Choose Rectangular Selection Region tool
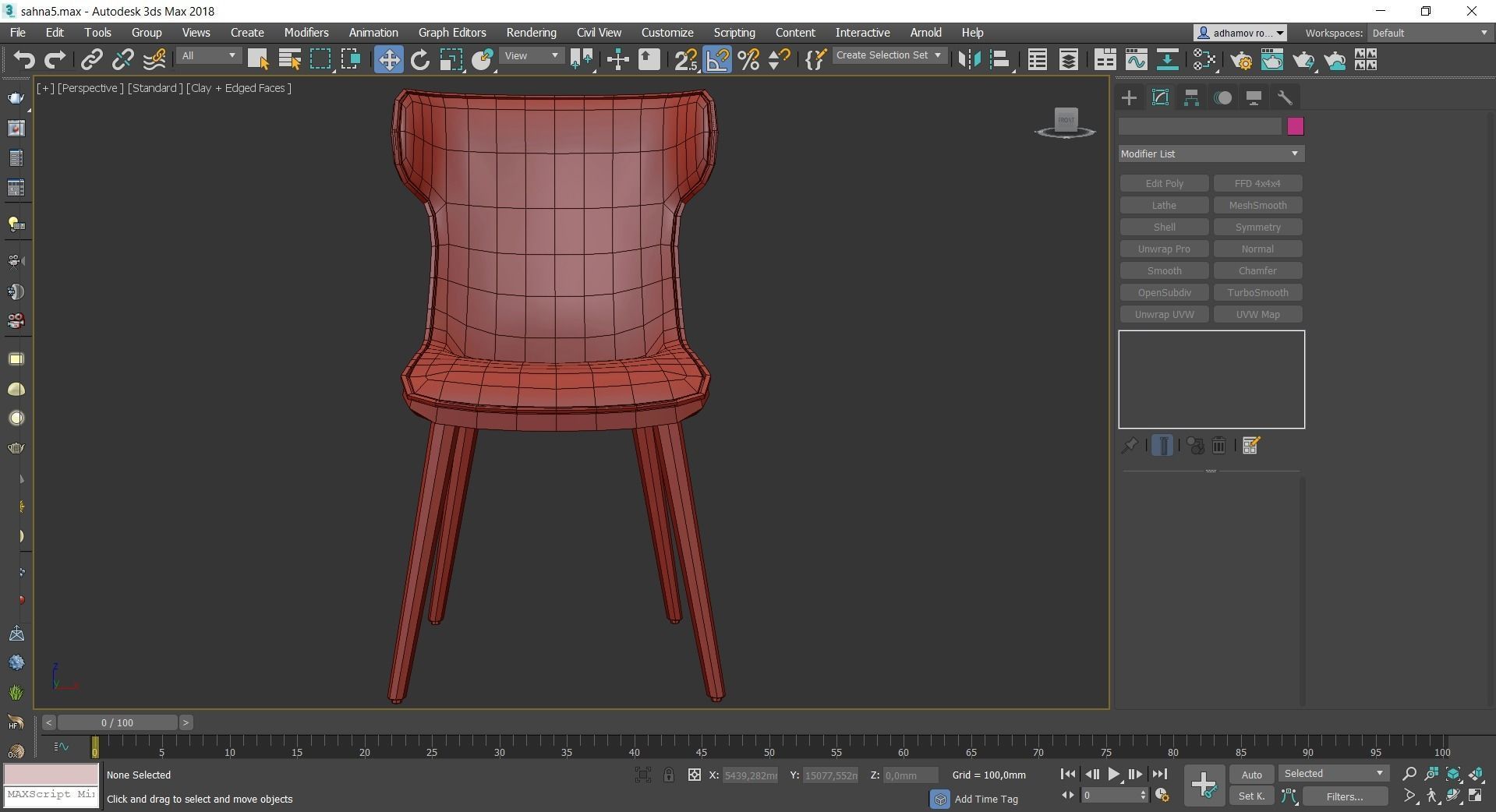Viewport: 1496px width, 812px height. click(x=320, y=59)
